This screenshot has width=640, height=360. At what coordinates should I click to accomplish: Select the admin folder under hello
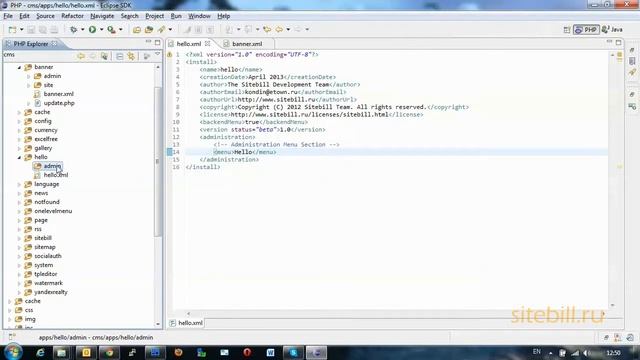pyautogui.click(x=52, y=166)
